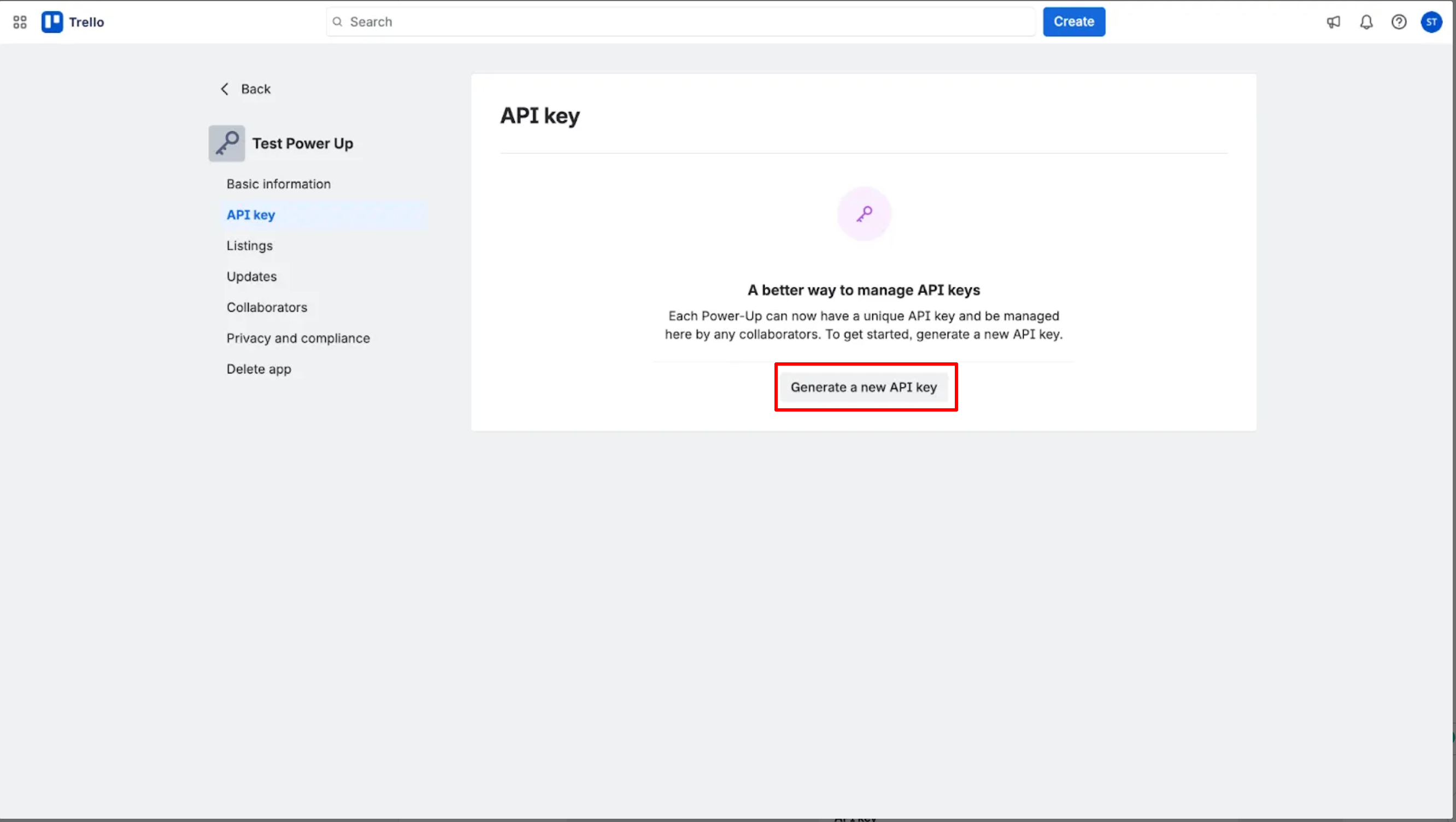Screen dimensions: 1456x822
Task: Click the Trello logo icon
Action: tap(52, 22)
